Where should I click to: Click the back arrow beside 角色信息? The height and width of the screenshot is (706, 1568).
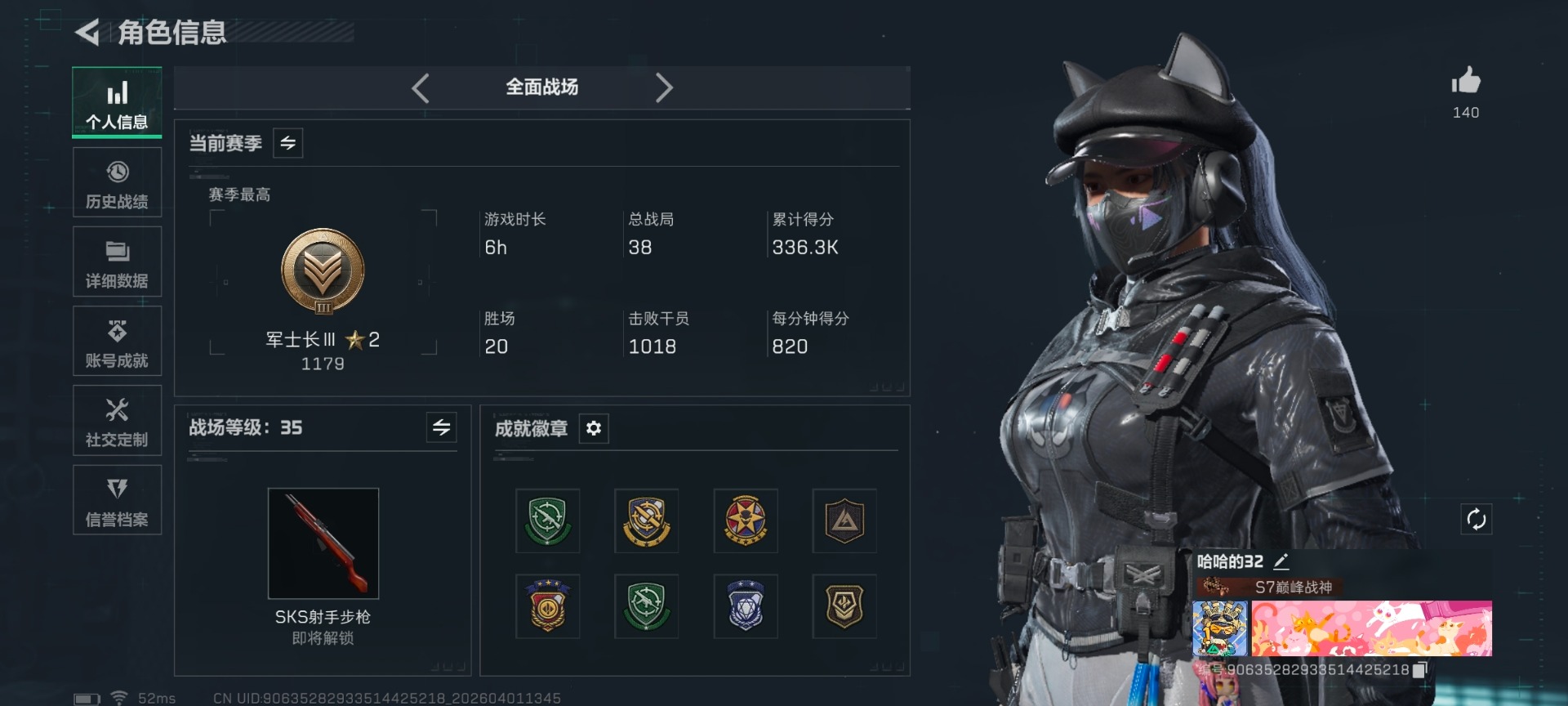click(x=87, y=33)
